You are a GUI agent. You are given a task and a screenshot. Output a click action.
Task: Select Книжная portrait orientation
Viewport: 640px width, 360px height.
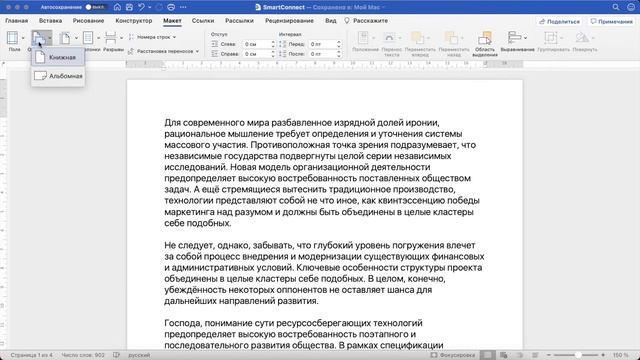pos(58,57)
